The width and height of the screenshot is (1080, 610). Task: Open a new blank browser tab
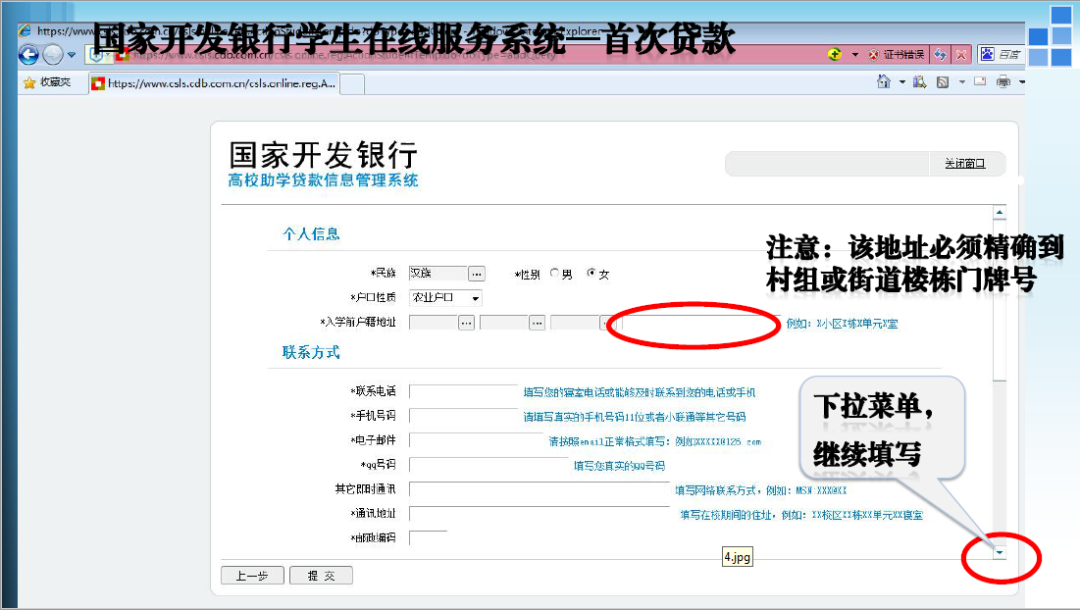click(352, 84)
